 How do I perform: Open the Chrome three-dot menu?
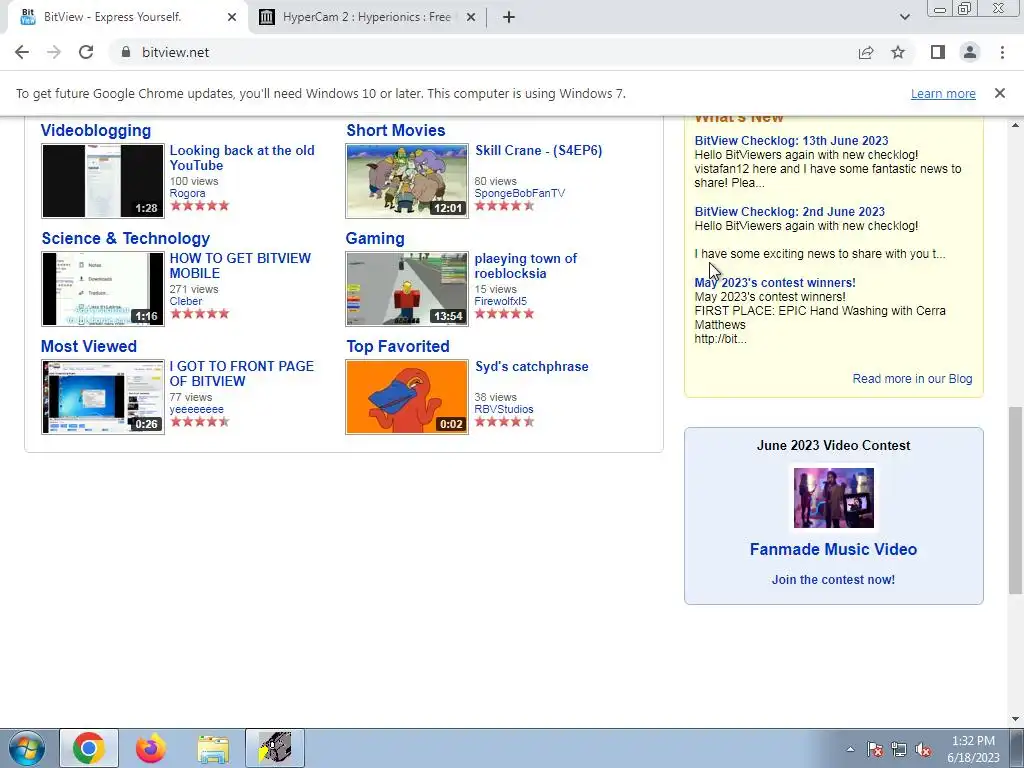[1002, 52]
